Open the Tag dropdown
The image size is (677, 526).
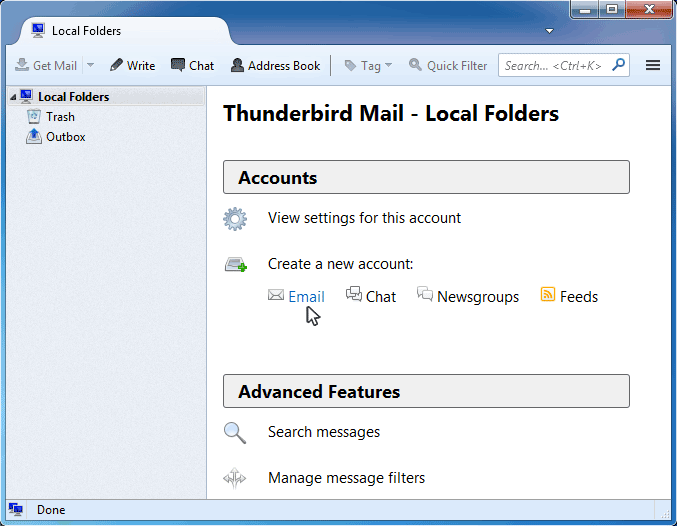coord(368,66)
